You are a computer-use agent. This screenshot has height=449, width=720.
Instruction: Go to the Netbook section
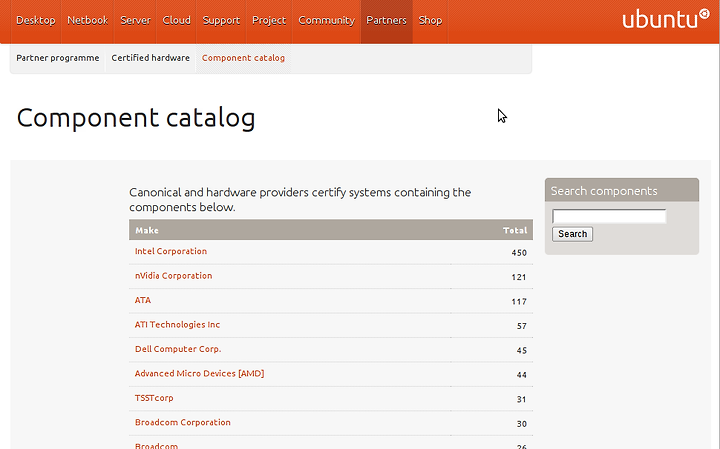[87, 20]
